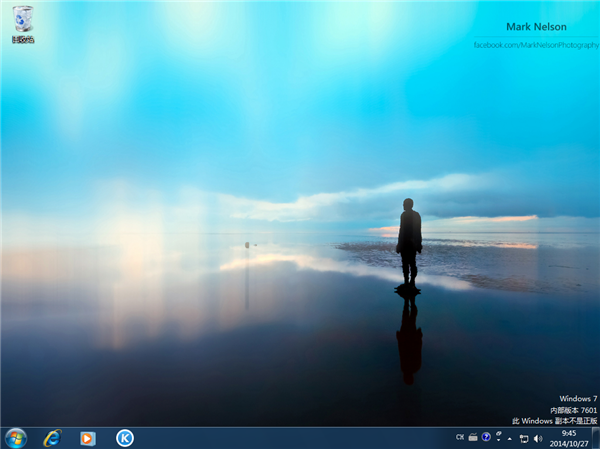
Task: Click the 9:45 taskbar clock time
Action: [x=568, y=433]
